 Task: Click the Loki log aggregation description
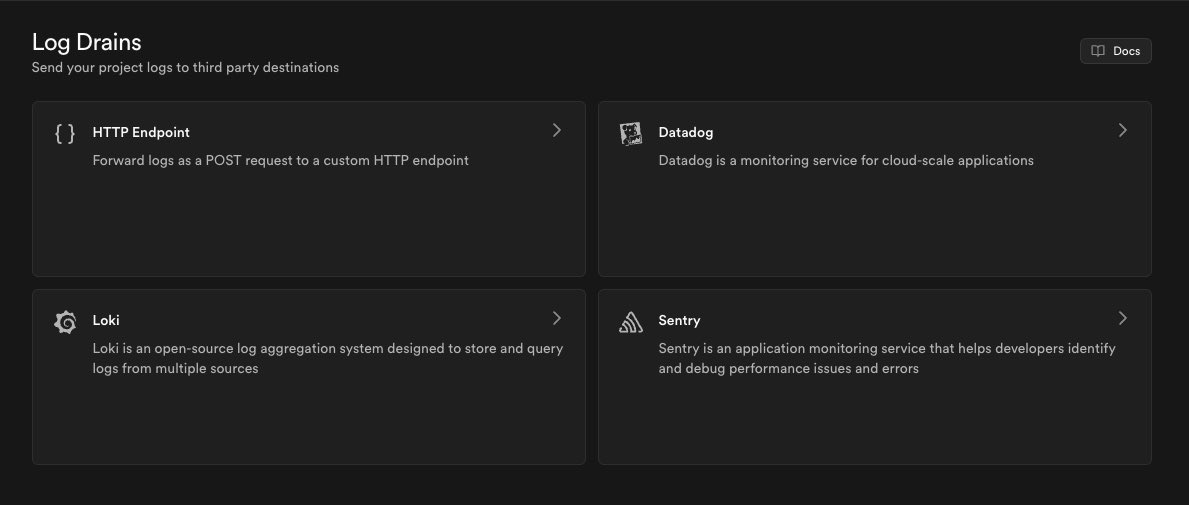tap(328, 358)
